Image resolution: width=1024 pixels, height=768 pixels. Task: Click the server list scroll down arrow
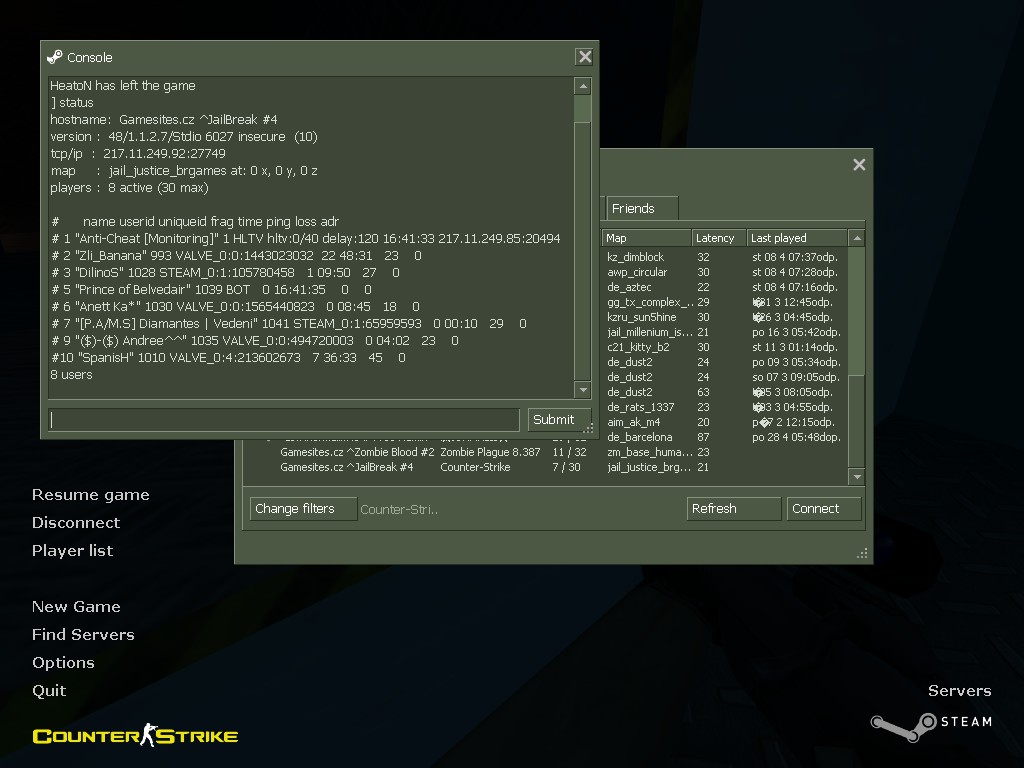point(857,477)
